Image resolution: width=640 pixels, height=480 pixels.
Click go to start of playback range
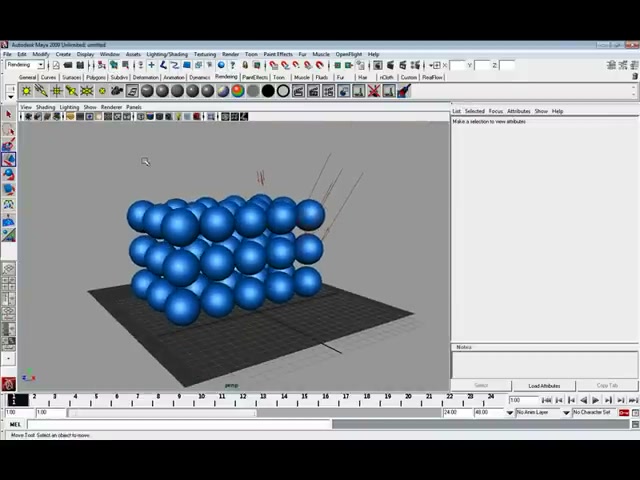(x=546, y=400)
